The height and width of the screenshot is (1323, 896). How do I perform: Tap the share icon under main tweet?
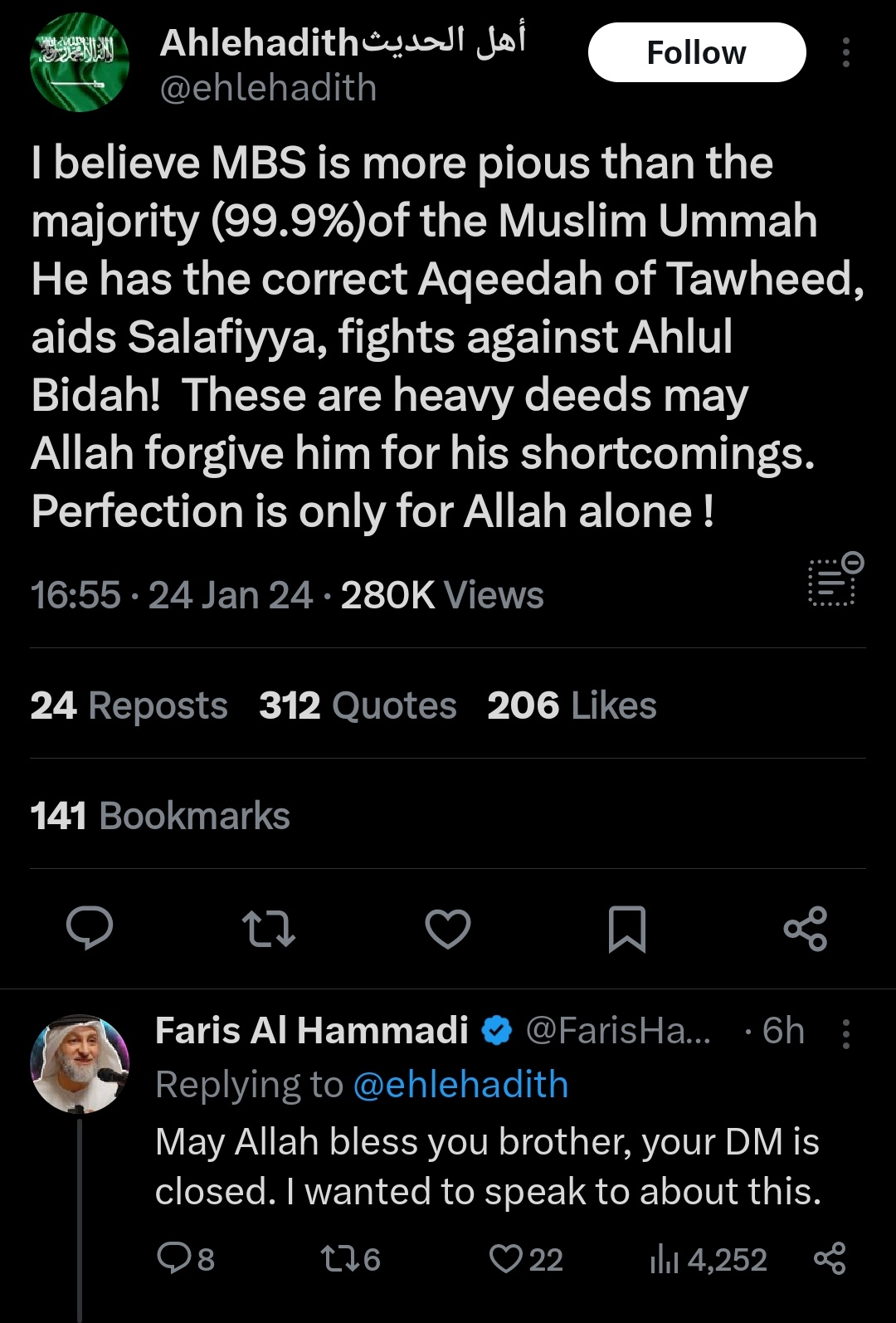click(x=806, y=928)
